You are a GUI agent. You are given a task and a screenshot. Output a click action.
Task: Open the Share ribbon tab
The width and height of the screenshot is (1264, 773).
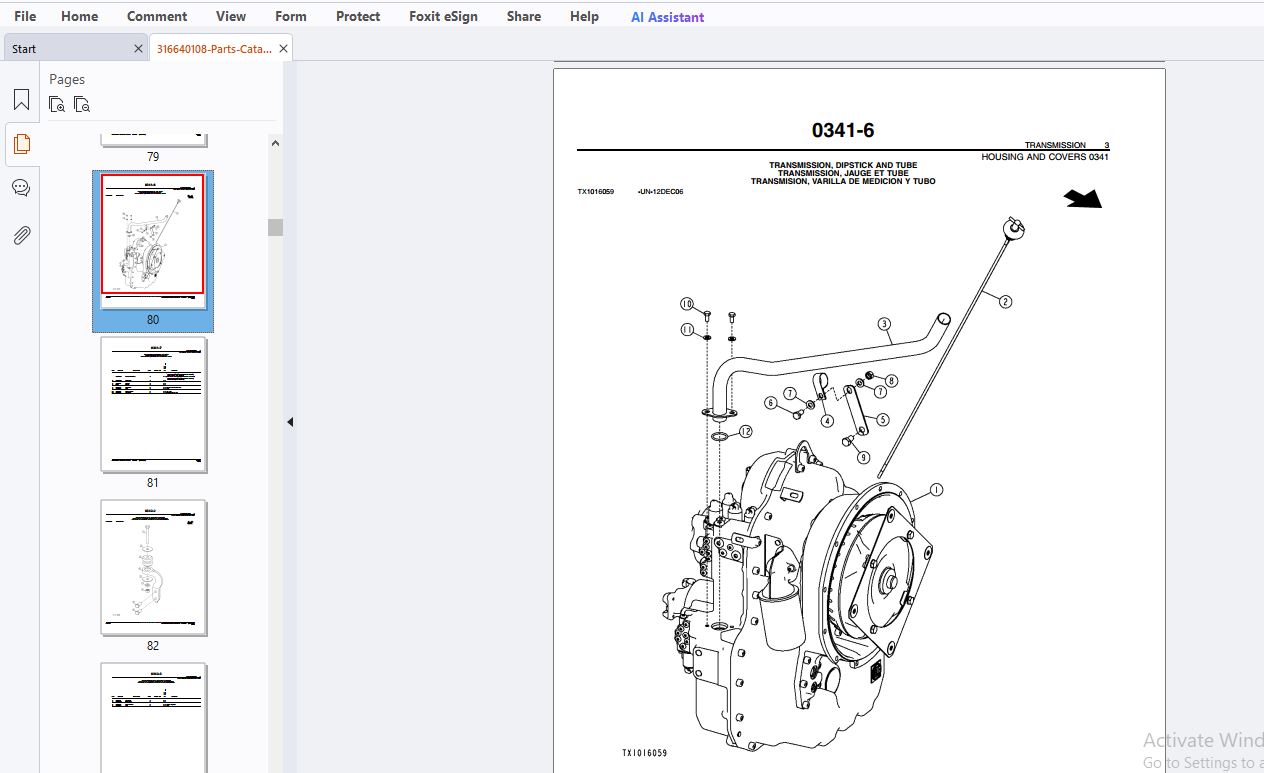(524, 16)
